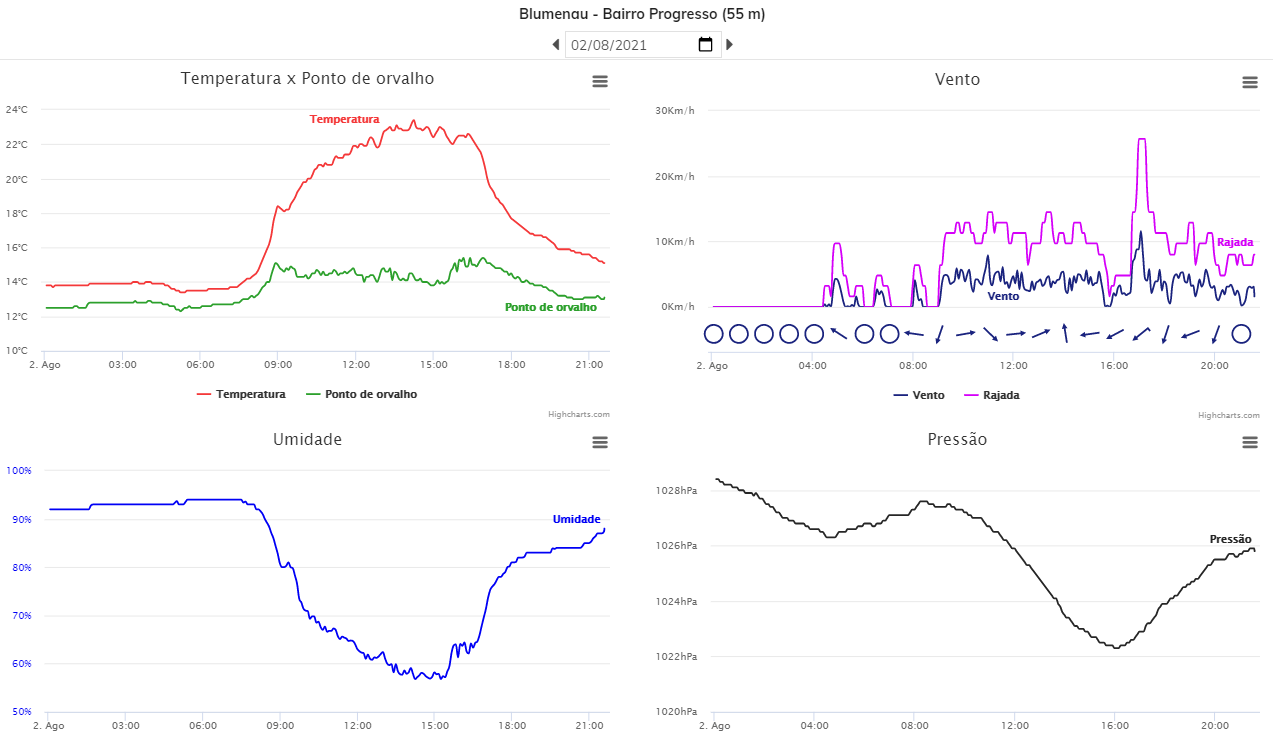Open the Vento chart hamburger menu
This screenshot has width=1273, height=735.
[1249, 82]
